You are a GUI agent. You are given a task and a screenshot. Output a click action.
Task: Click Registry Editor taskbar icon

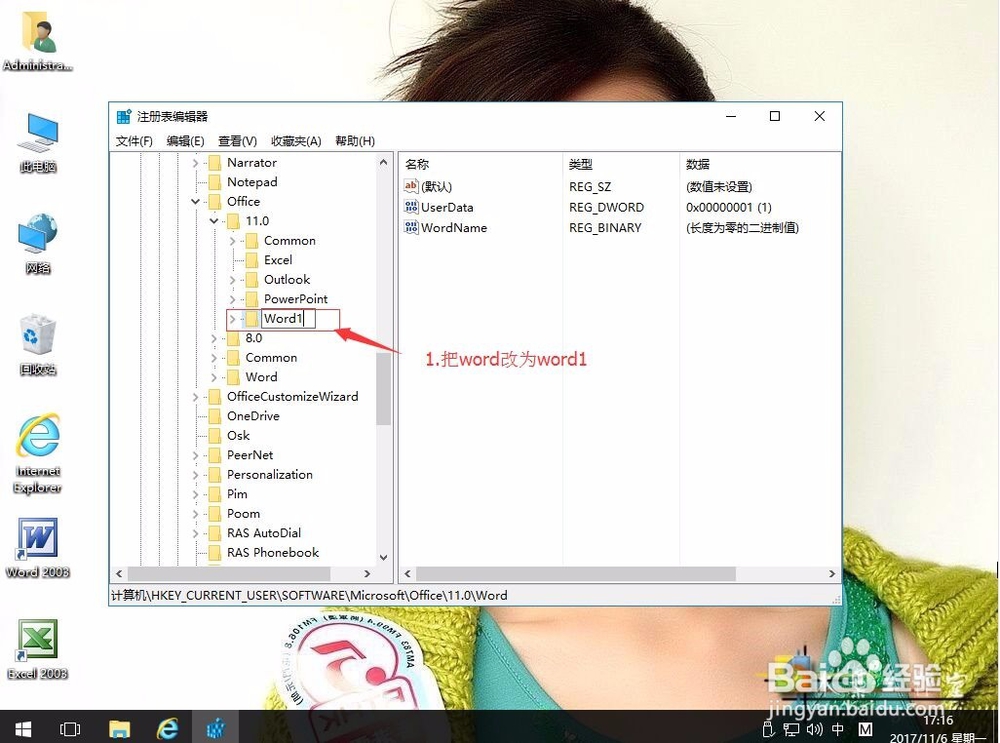216,728
